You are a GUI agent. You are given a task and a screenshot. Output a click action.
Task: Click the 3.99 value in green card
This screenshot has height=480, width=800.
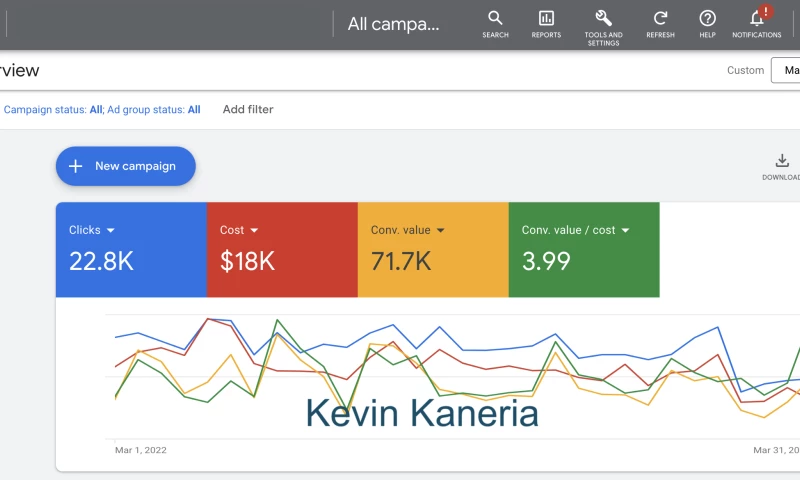coord(546,262)
